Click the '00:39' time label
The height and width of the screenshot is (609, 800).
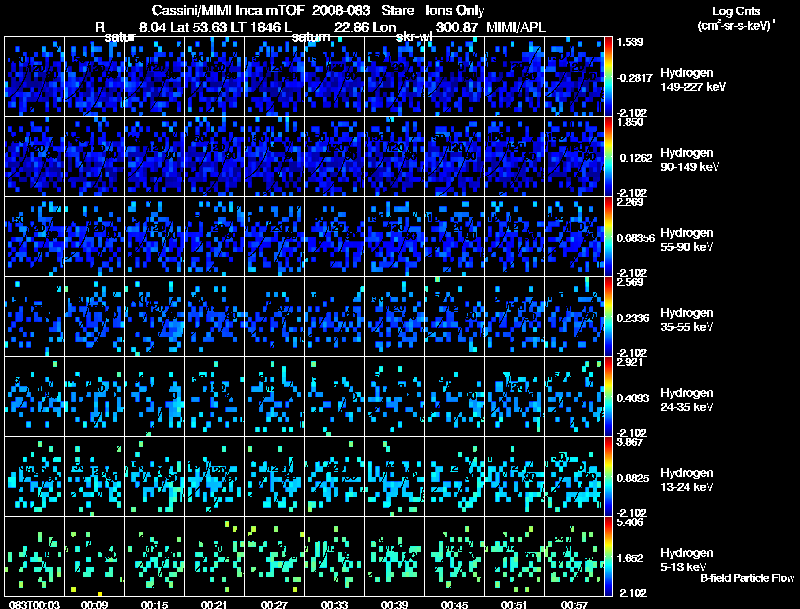(x=394, y=604)
